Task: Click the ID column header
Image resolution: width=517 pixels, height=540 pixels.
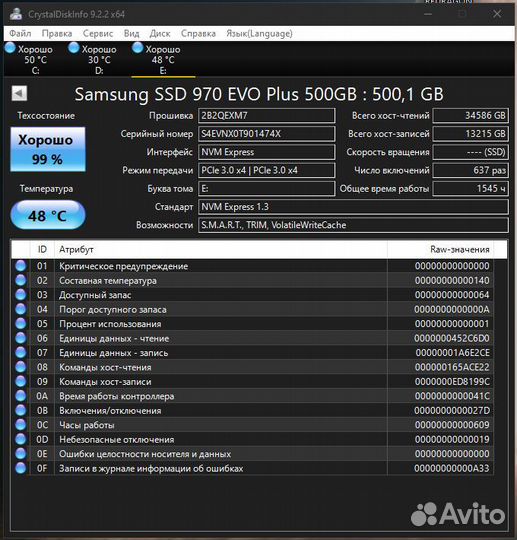Action: 42,249
